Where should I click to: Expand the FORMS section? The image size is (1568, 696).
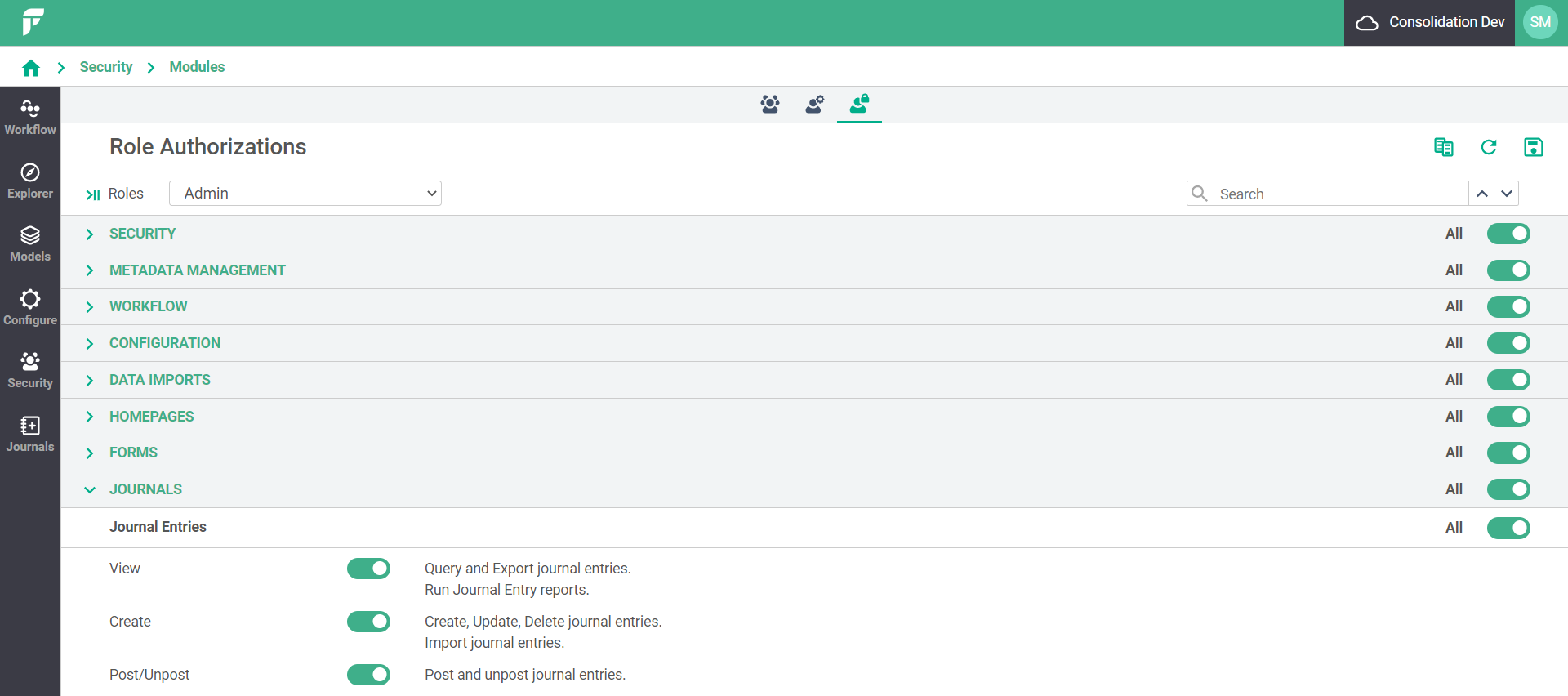90,453
